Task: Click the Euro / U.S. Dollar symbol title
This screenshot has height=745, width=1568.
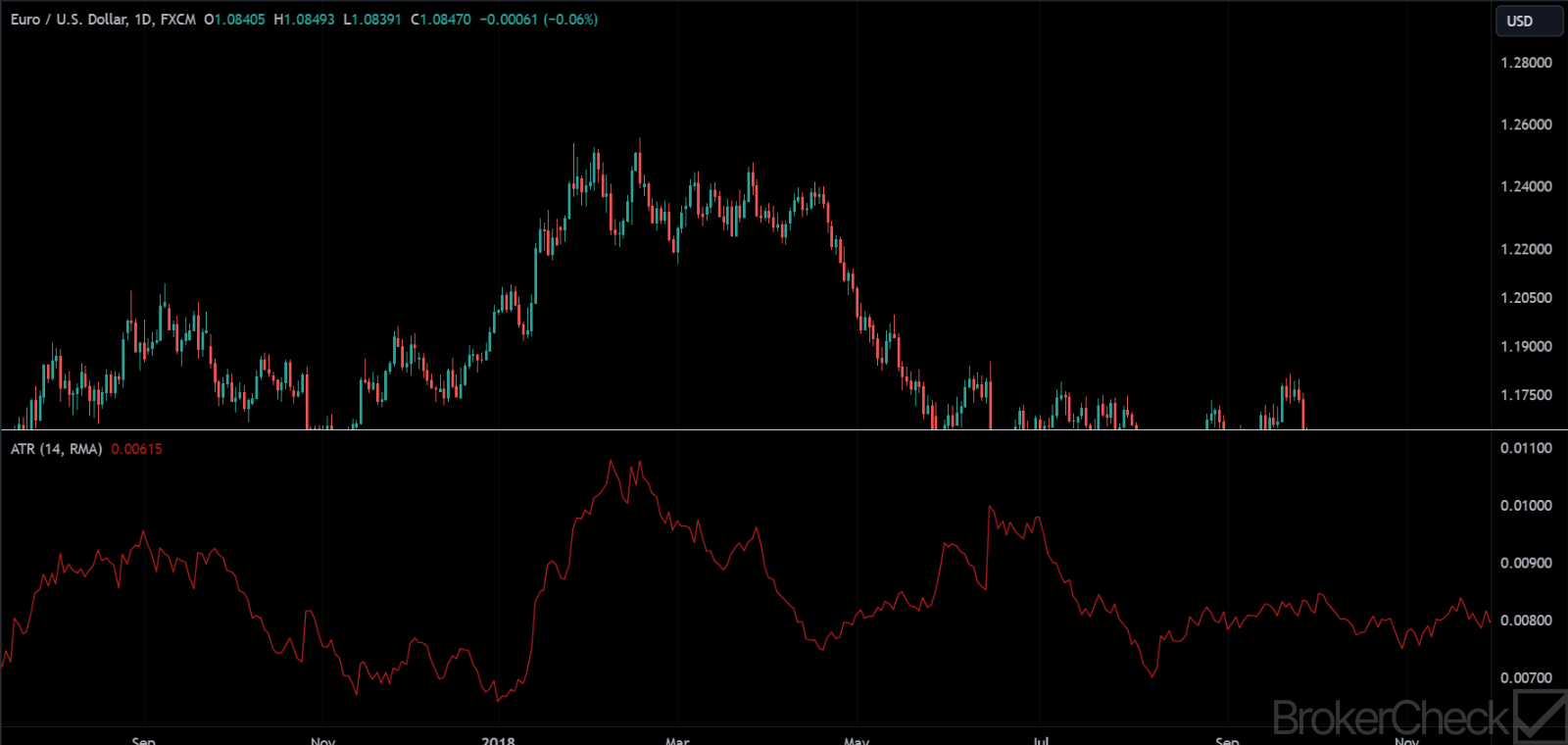Action: pos(69,20)
